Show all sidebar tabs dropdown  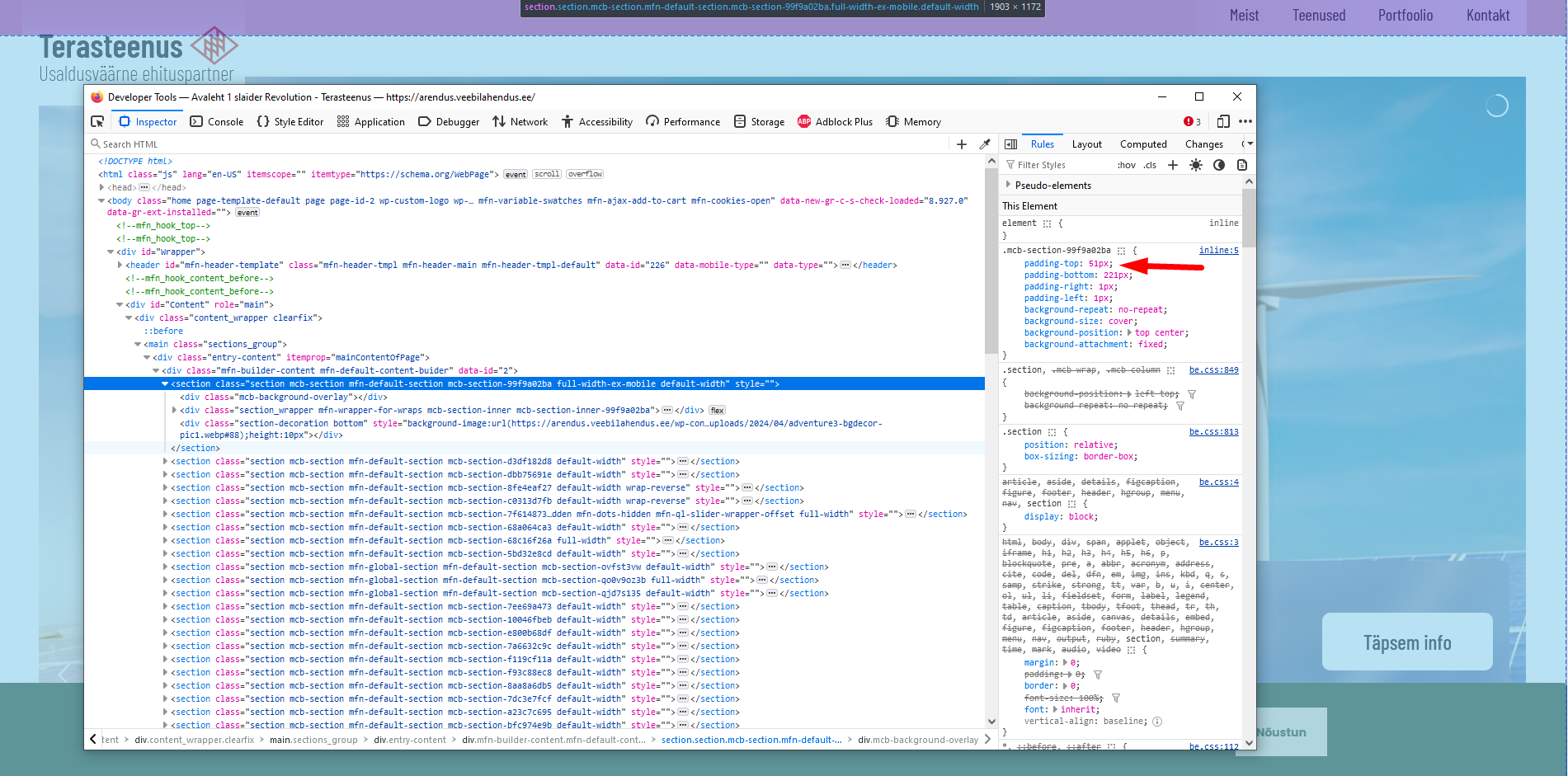pyautogui.click(x=1249, y=144)
